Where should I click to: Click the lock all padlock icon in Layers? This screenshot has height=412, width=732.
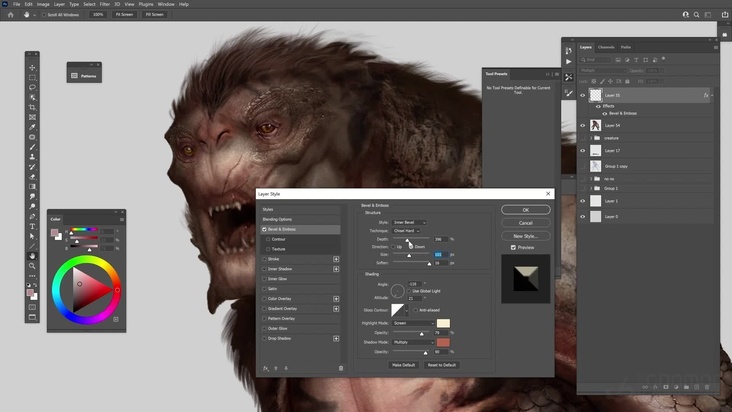pos(627,81)
